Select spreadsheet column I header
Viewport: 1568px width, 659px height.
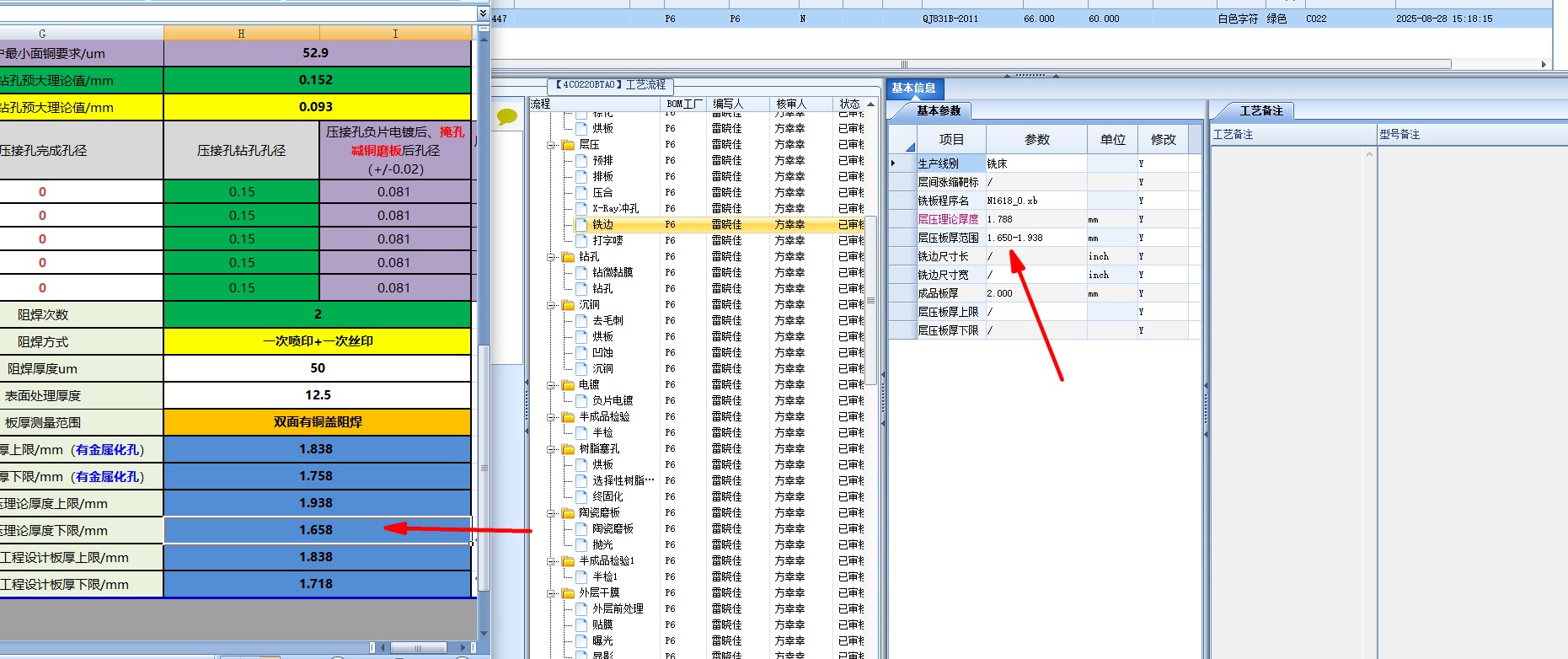395,34
